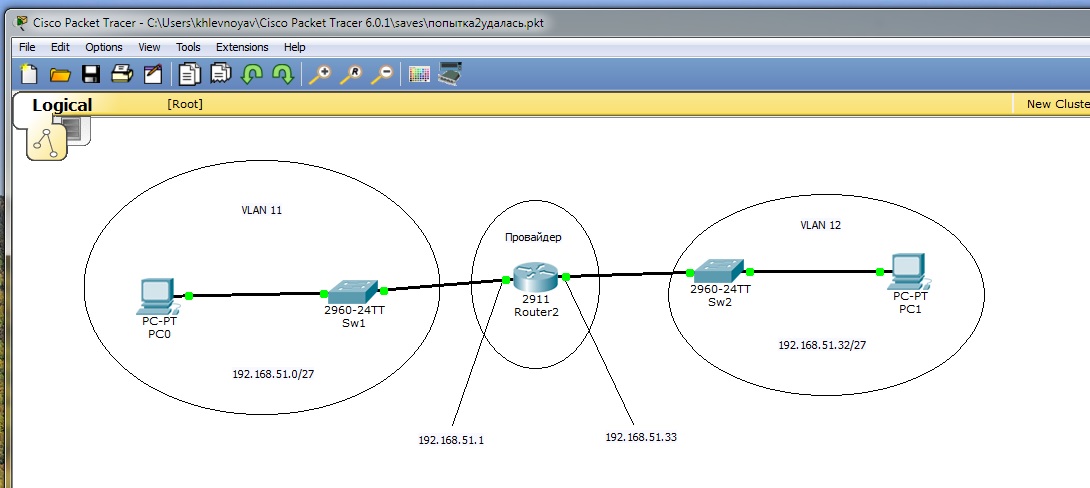1090x488 pixels.
Task: Click the green link light beside PC0
Action: tap(188, 295)
